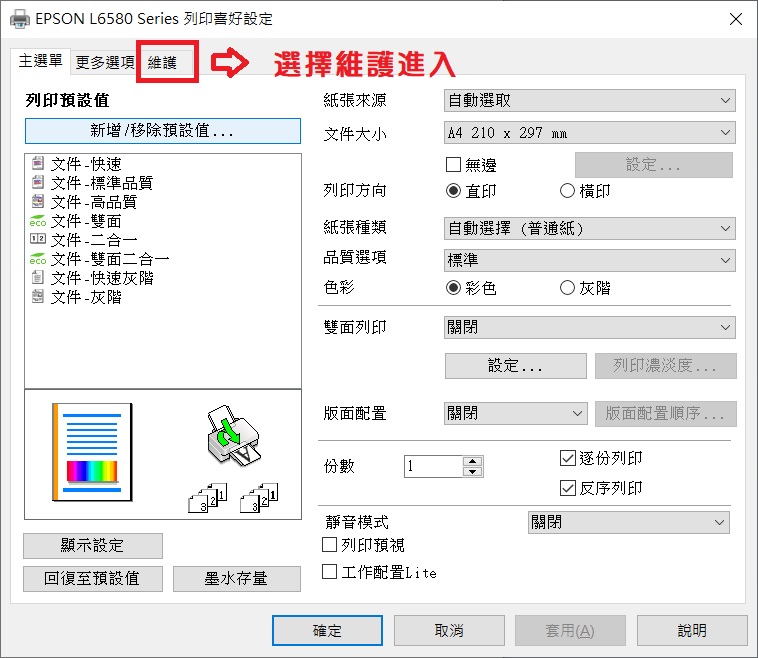The height and width of the screenshot is (658, 758).
Task: Increase copies with the up arrow
Action: point(472,461)
